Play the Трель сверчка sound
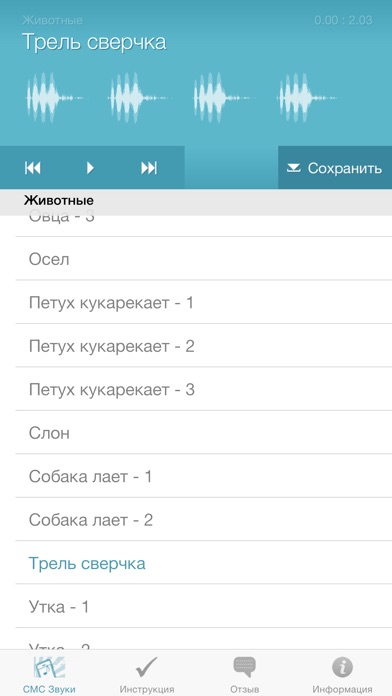The image size is (392, 696). click(91, 168)
